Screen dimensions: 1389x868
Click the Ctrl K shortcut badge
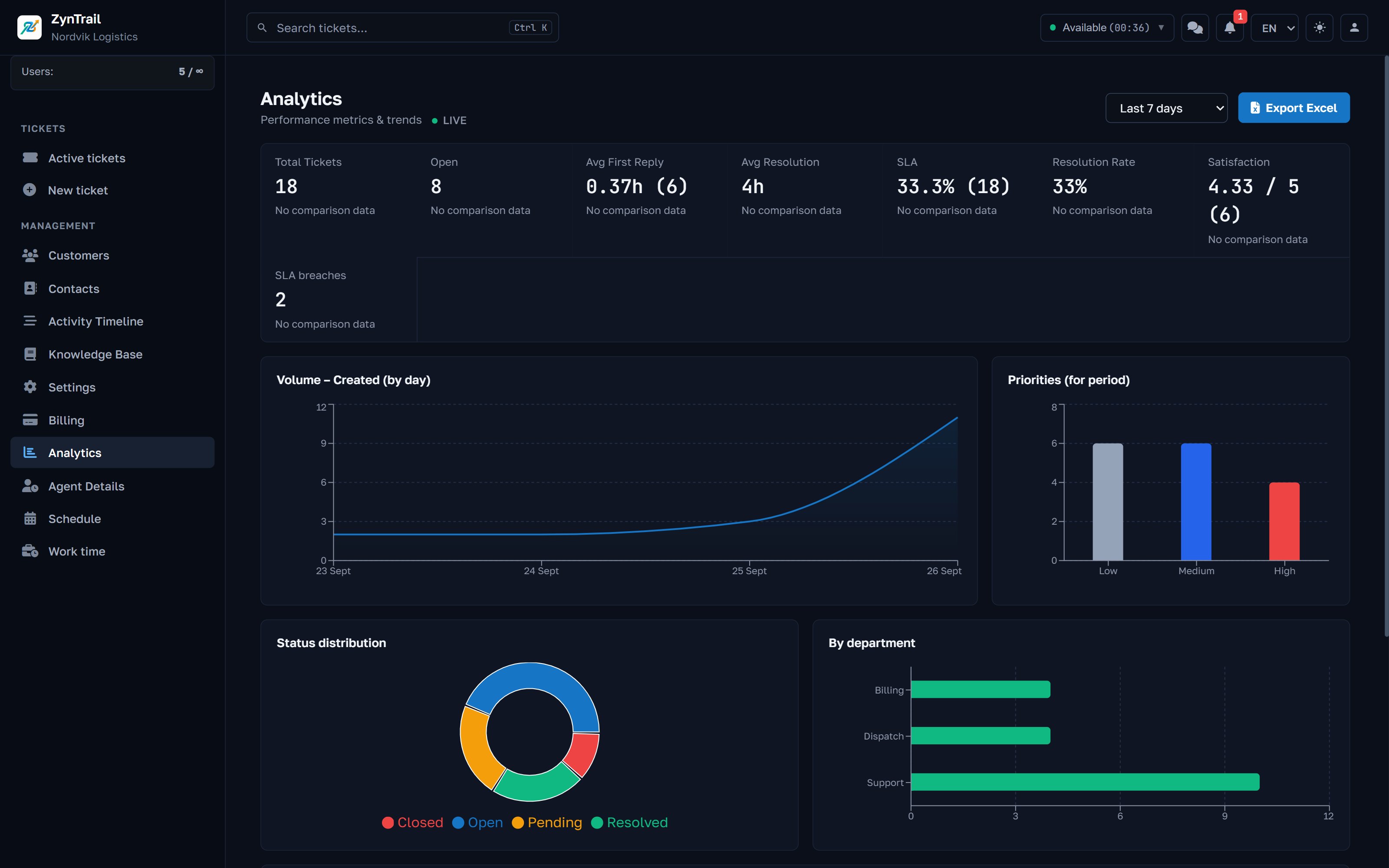coord(530,27)
